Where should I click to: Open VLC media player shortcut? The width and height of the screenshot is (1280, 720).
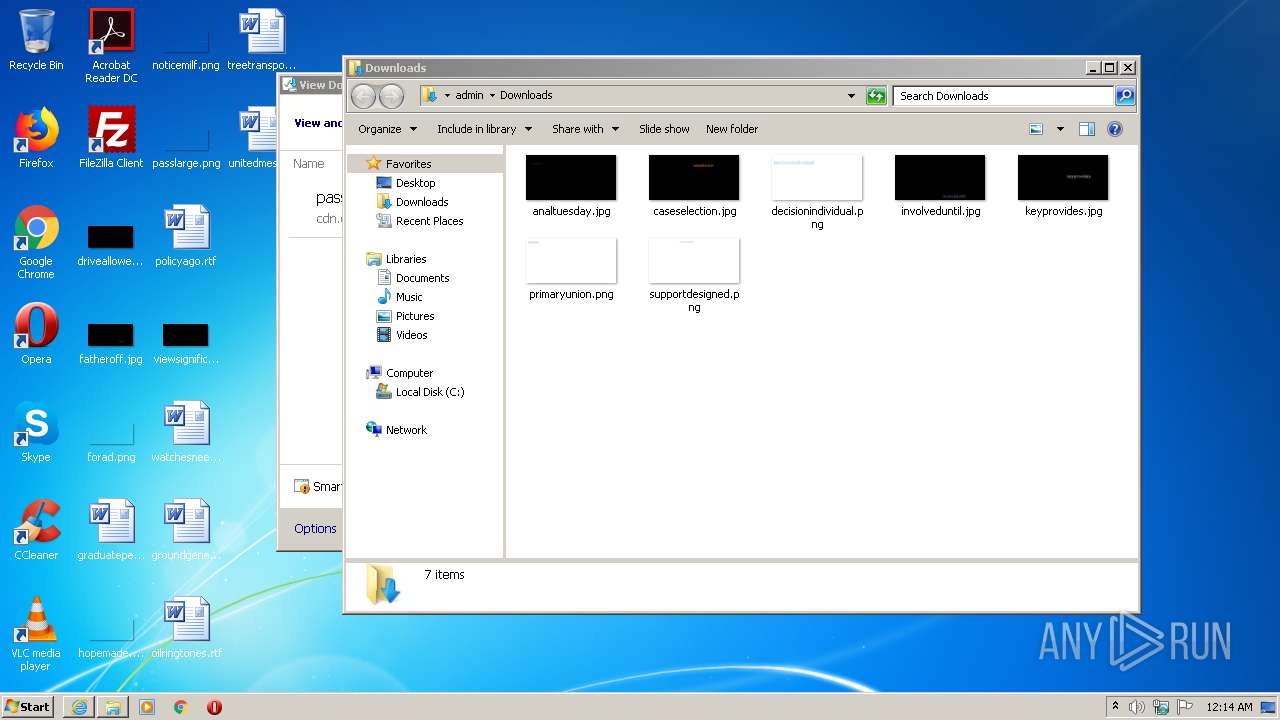click(x=36, y=634)
